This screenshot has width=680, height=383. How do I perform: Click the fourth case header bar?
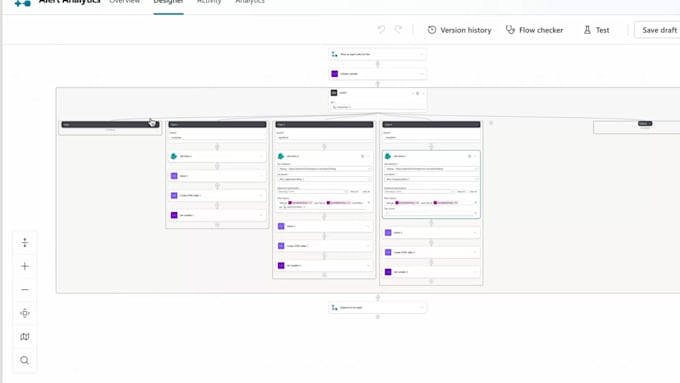click(x=431, y=124)
